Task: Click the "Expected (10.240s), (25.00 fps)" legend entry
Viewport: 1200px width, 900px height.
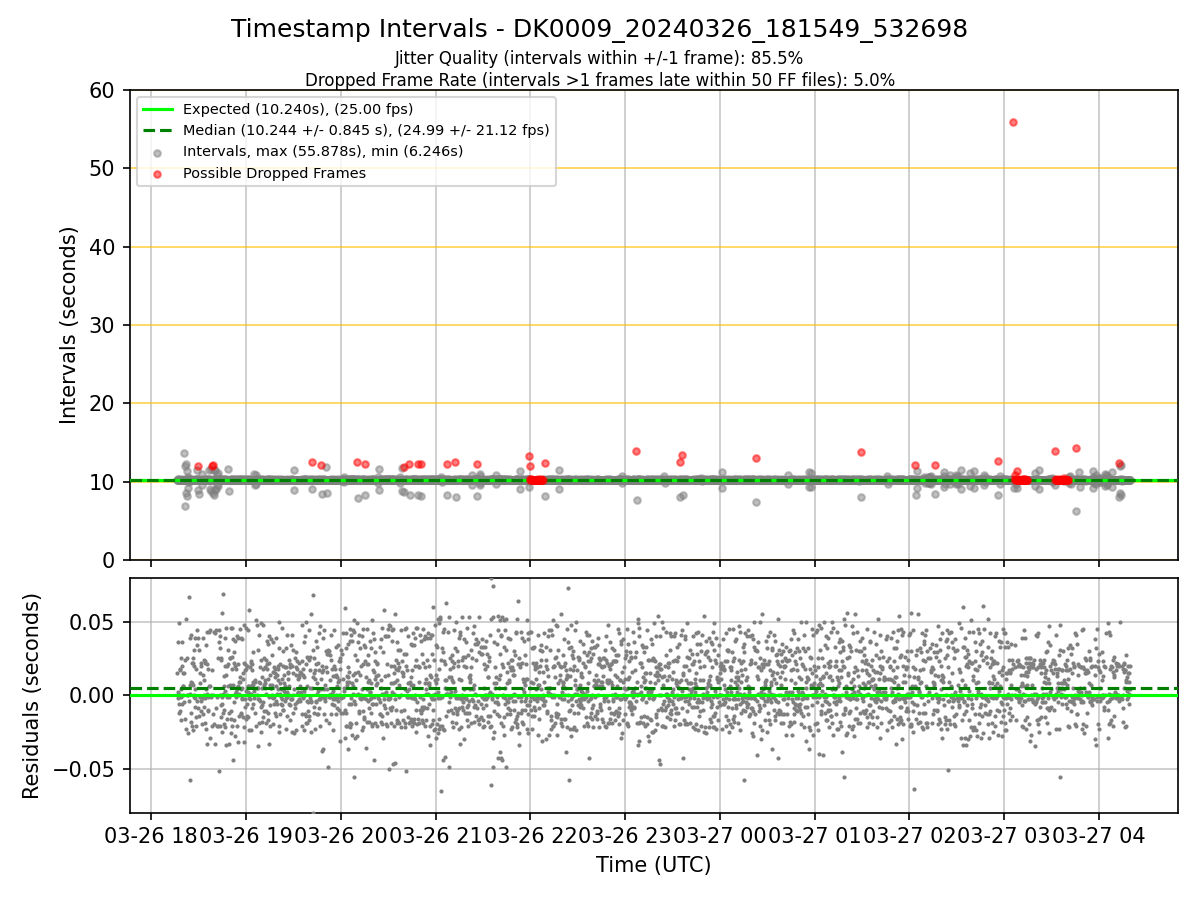Action: click(298, 109)
